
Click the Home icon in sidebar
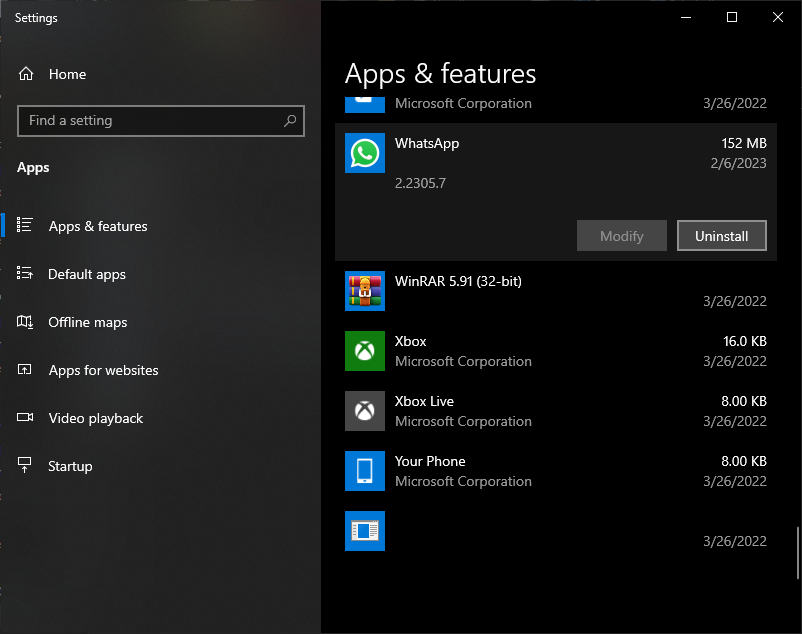click(x=26, y=74)
